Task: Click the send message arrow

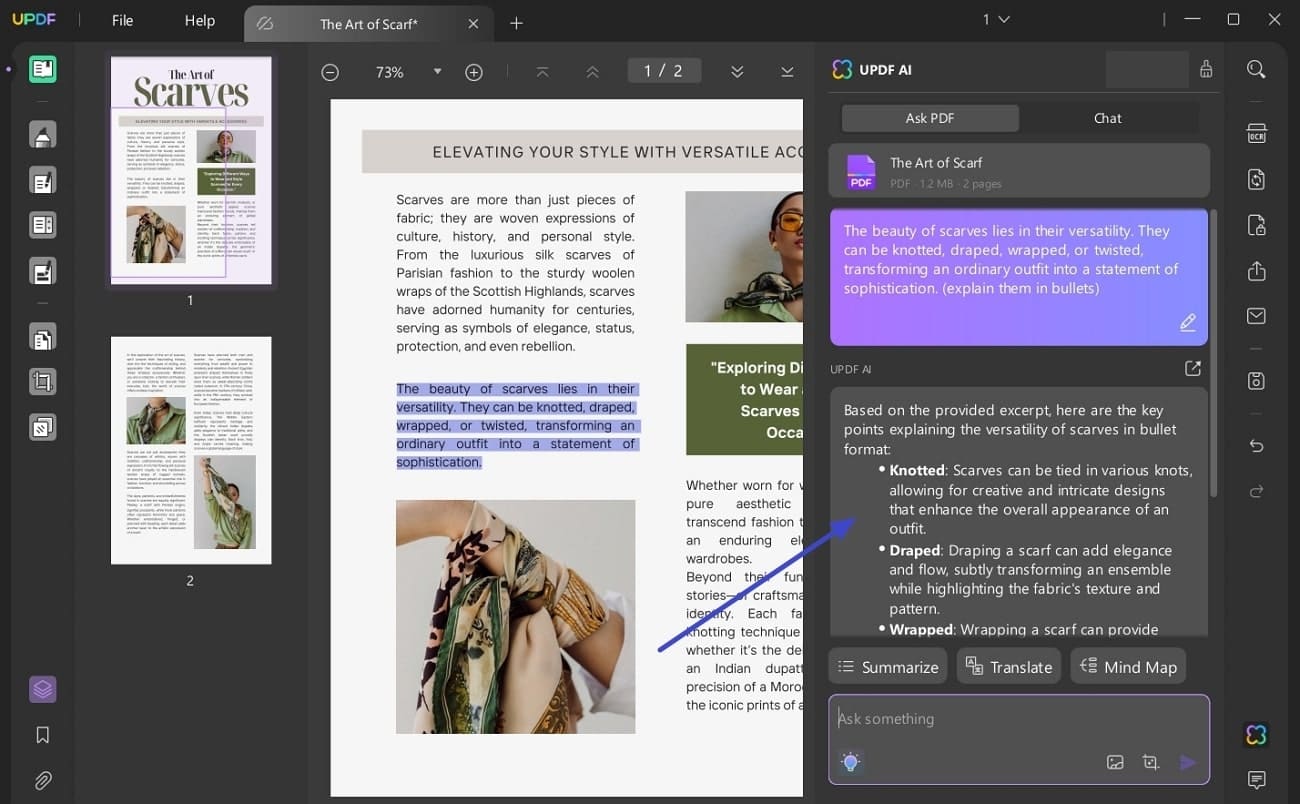Action: coord(1189,762)
